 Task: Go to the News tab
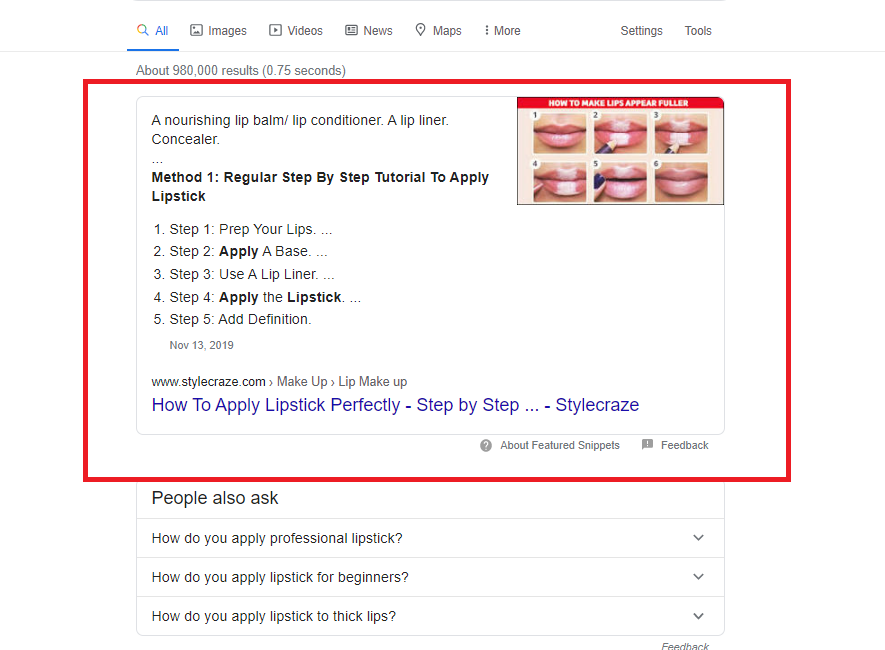[369, 30]
